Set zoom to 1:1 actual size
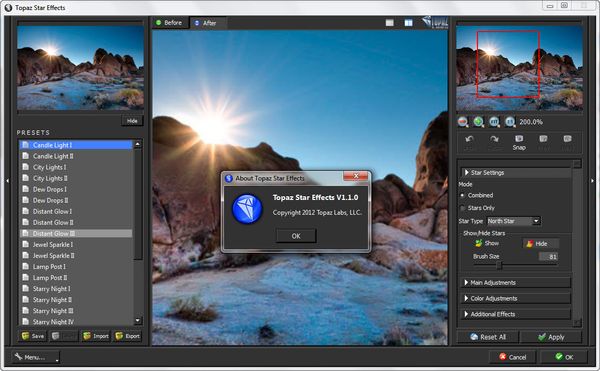Viewport: 600px width, 371px height. (x=510, y=122)
